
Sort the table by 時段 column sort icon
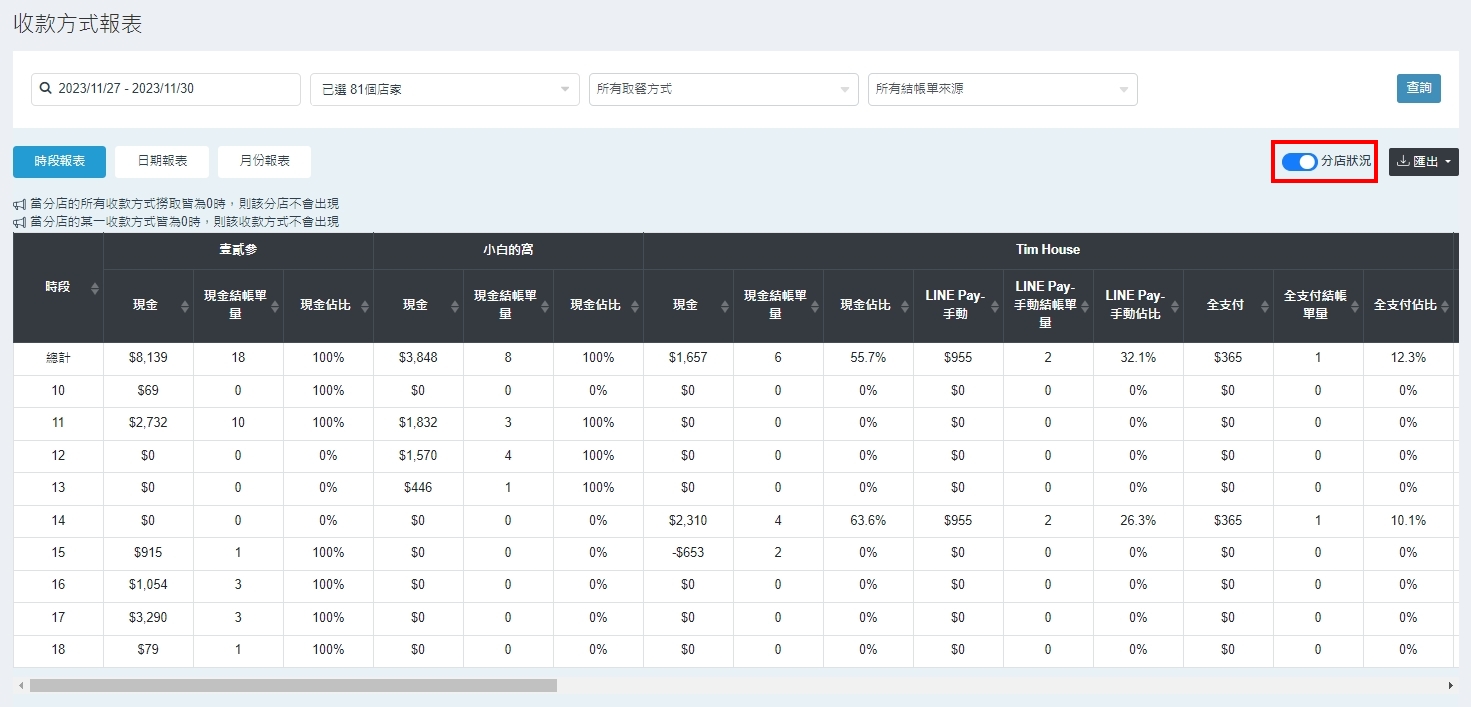(95, 288)
